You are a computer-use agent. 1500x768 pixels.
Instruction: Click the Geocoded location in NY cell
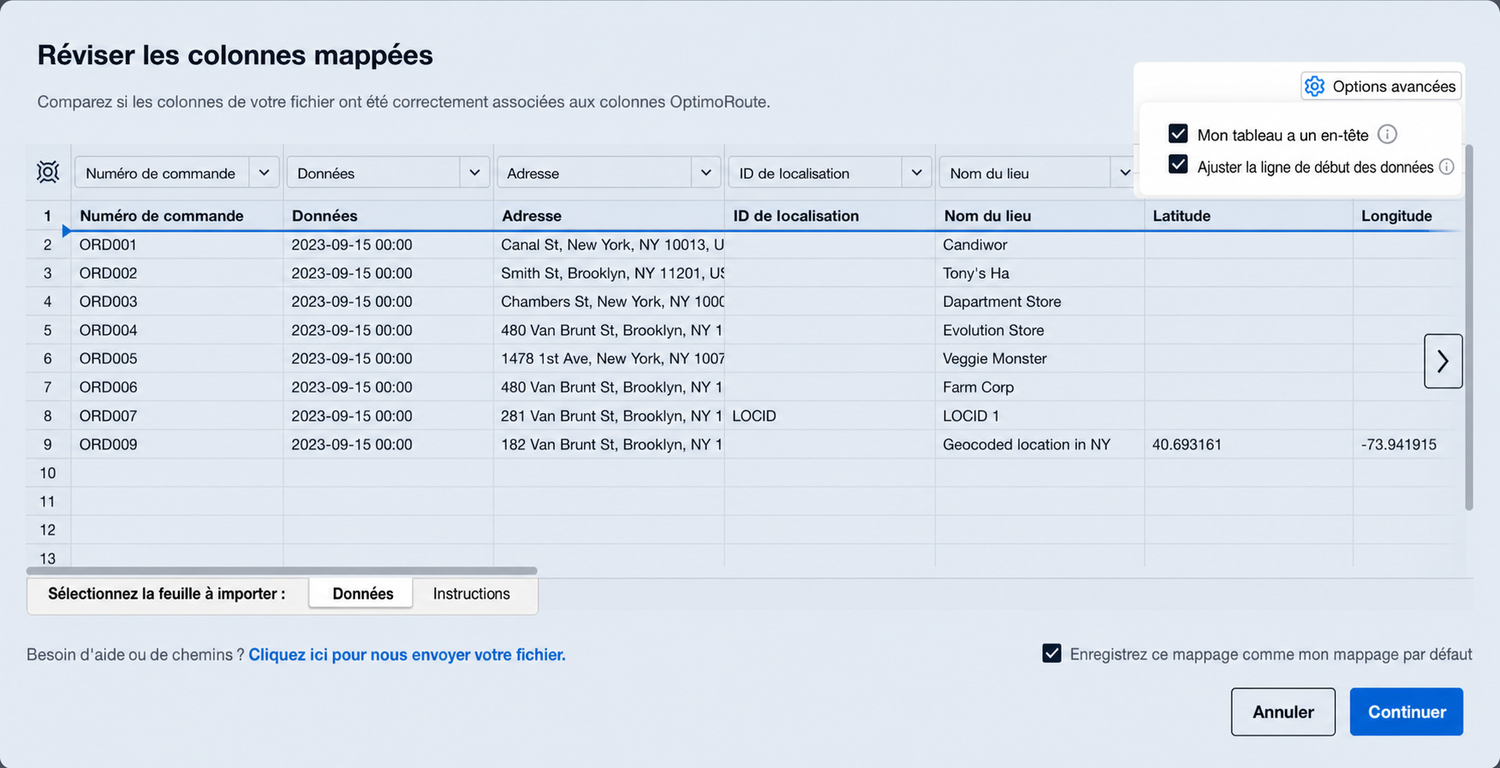point(1040,444)
